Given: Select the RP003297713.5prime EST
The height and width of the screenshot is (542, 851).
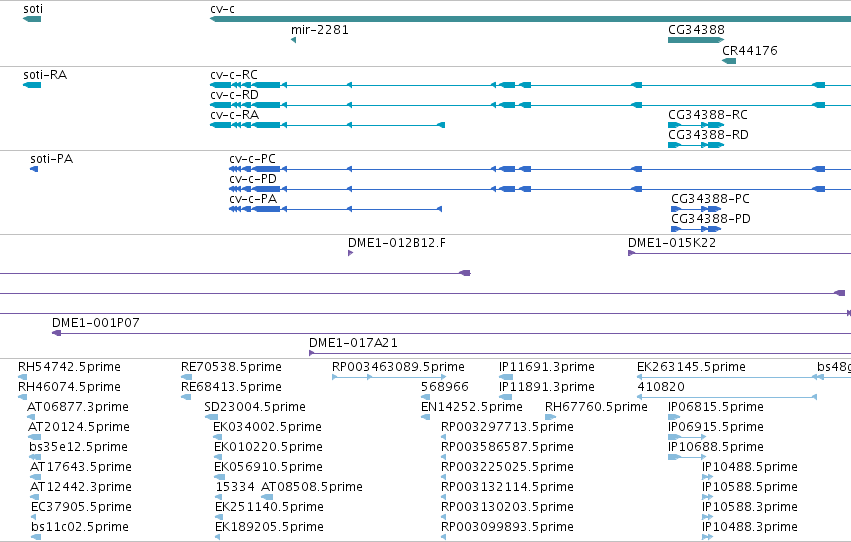Looking at the screenshot, I should click(x=444, y=437).
